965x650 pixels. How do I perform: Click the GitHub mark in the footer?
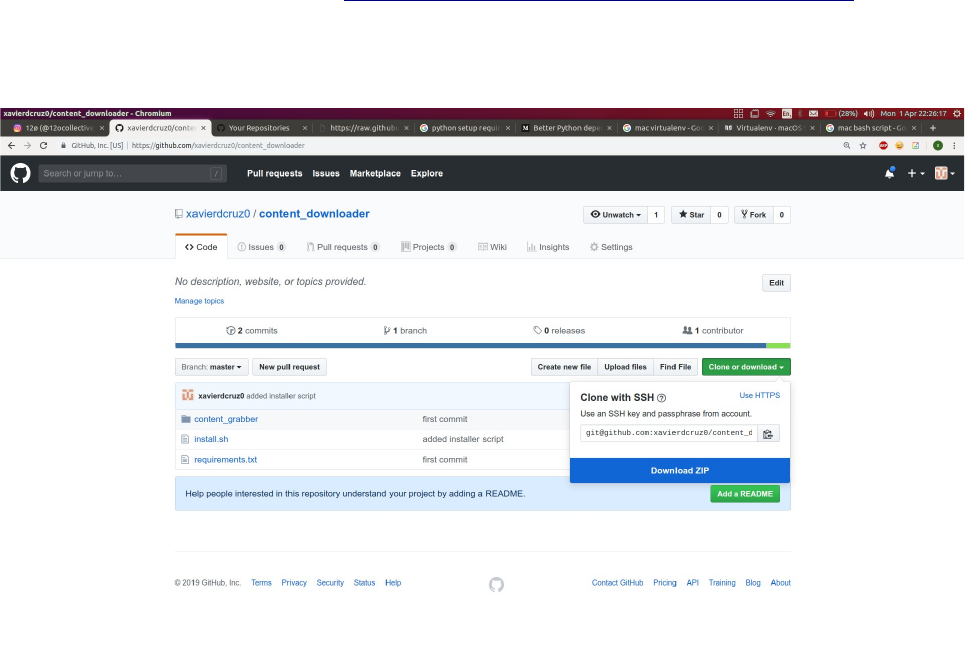tap(496, 584)
